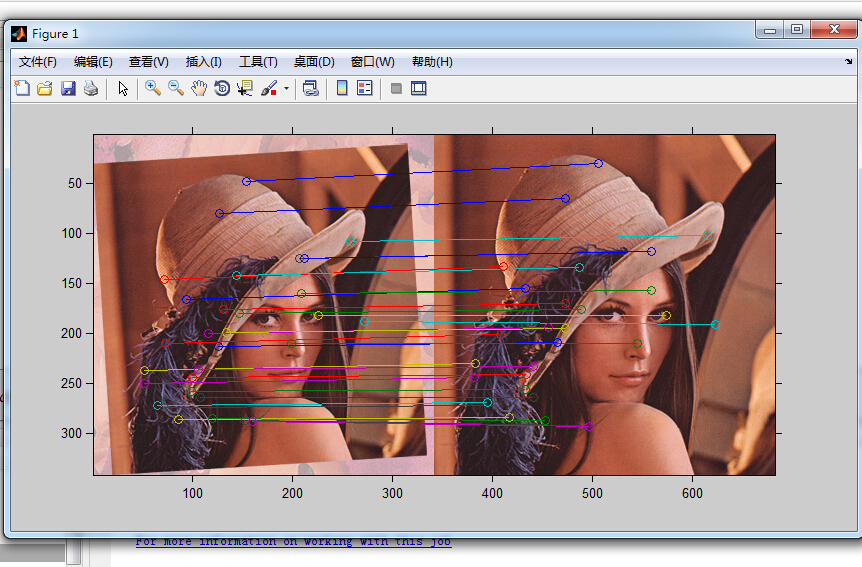The image size is (862, 567).
Task: Enable the Rotate 3D tool
Action: [x=222, y=88]
